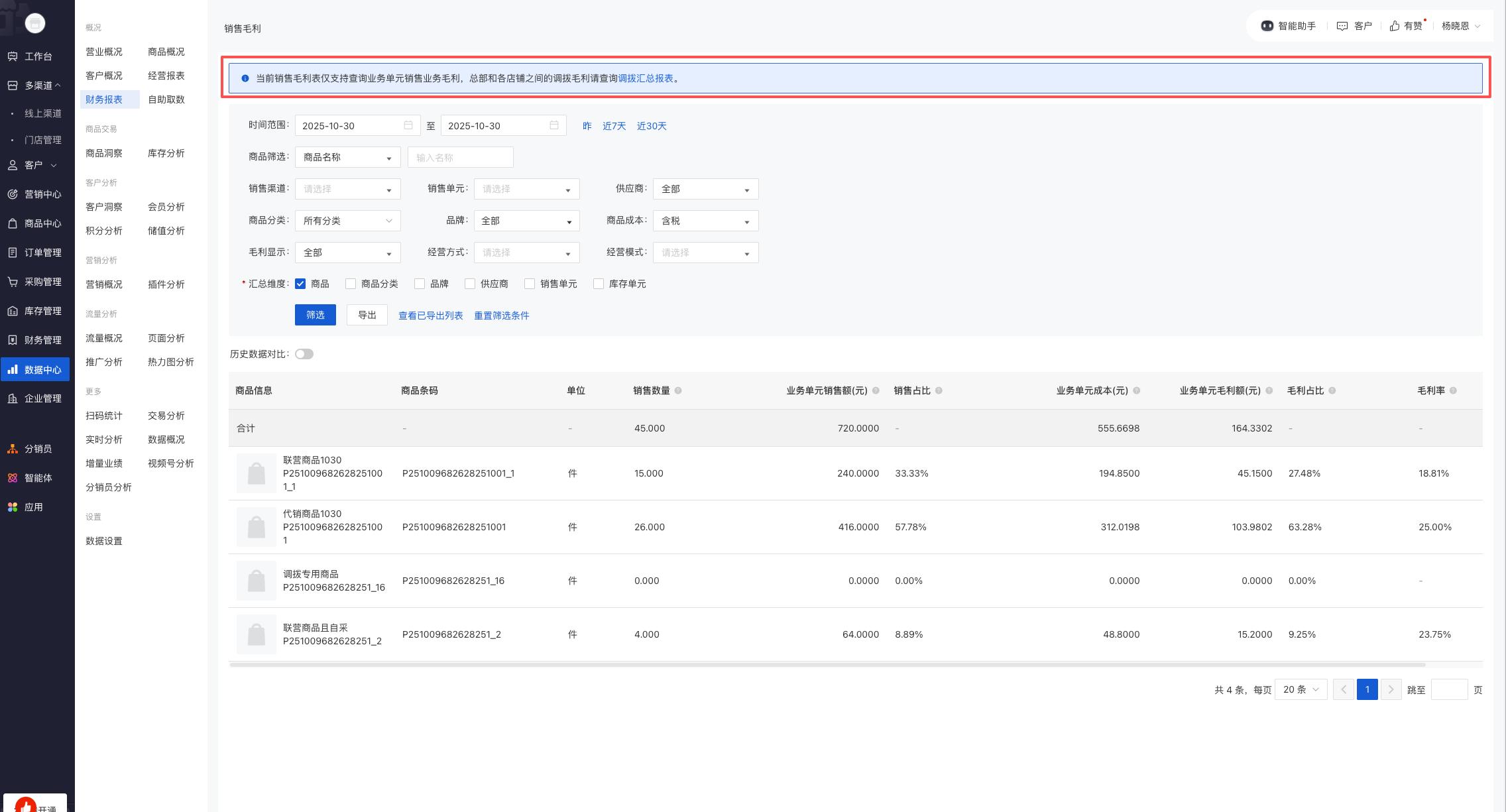Click the calendar icon in the start date field
The width and height of the screenshot is (1506, 812).
tap(408, 125)
